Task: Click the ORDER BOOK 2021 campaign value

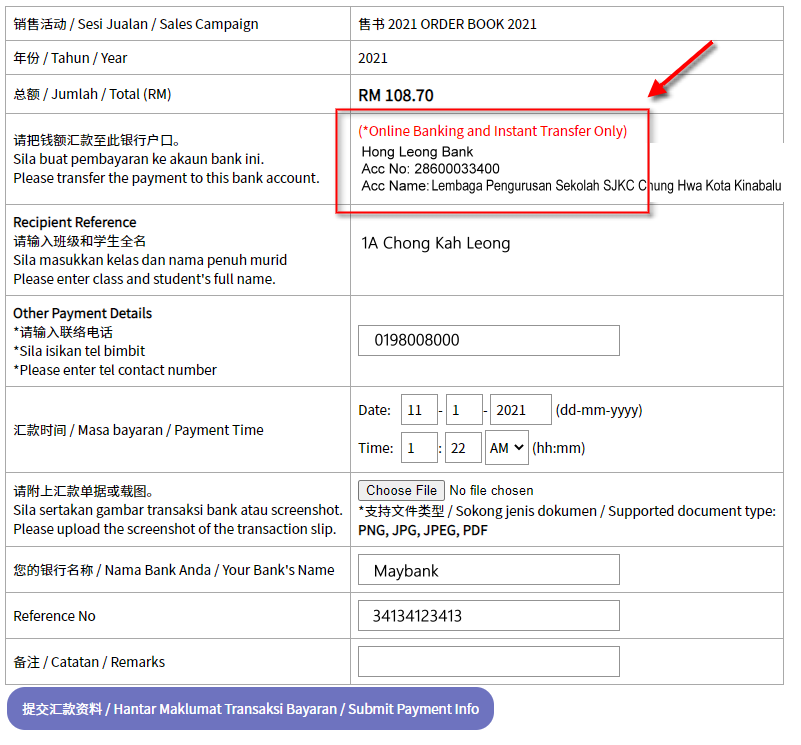Action: (x=447, y=24)
